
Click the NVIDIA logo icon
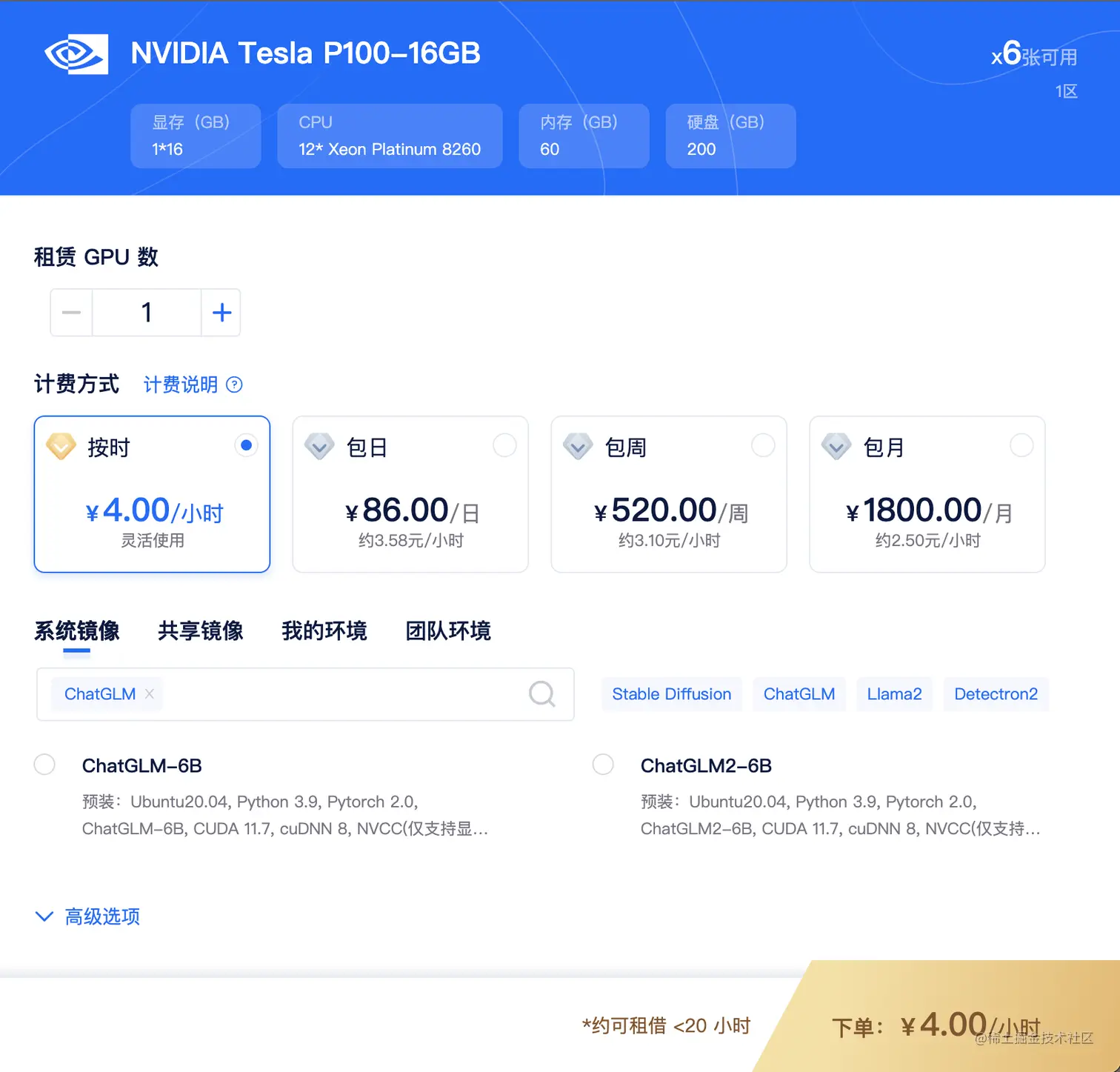click(x=76, y=54)
